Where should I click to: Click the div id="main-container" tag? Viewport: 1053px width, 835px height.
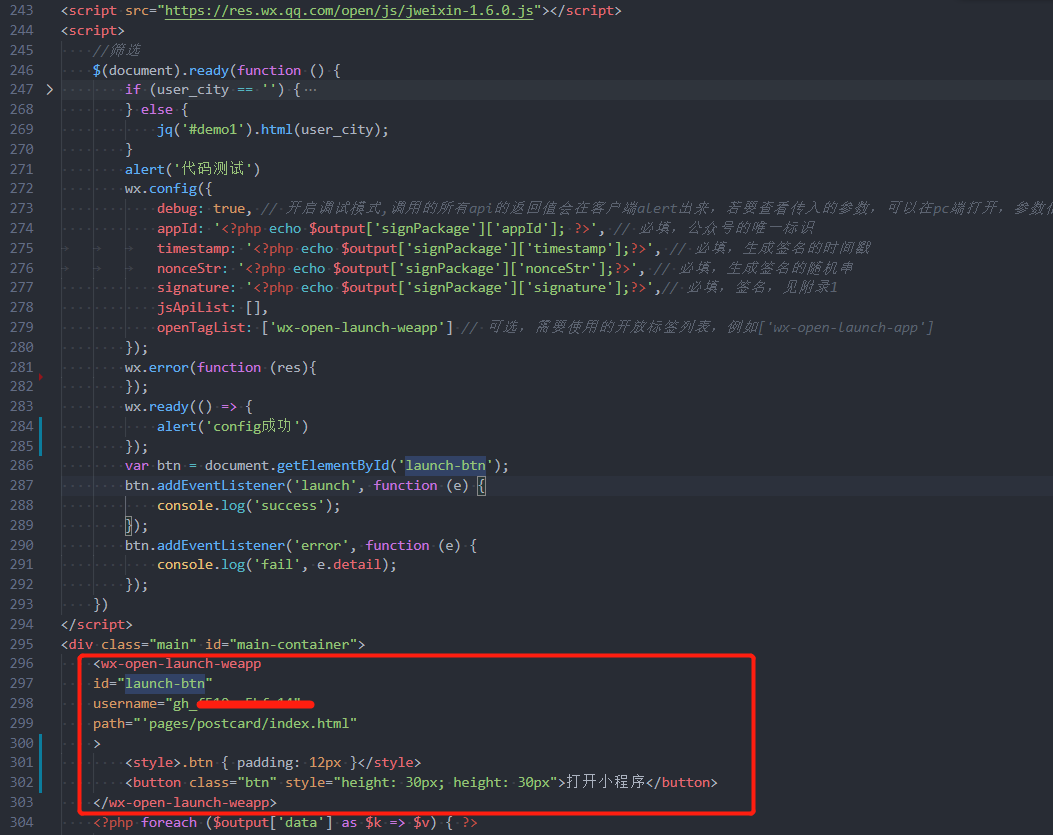click(213, 644)
